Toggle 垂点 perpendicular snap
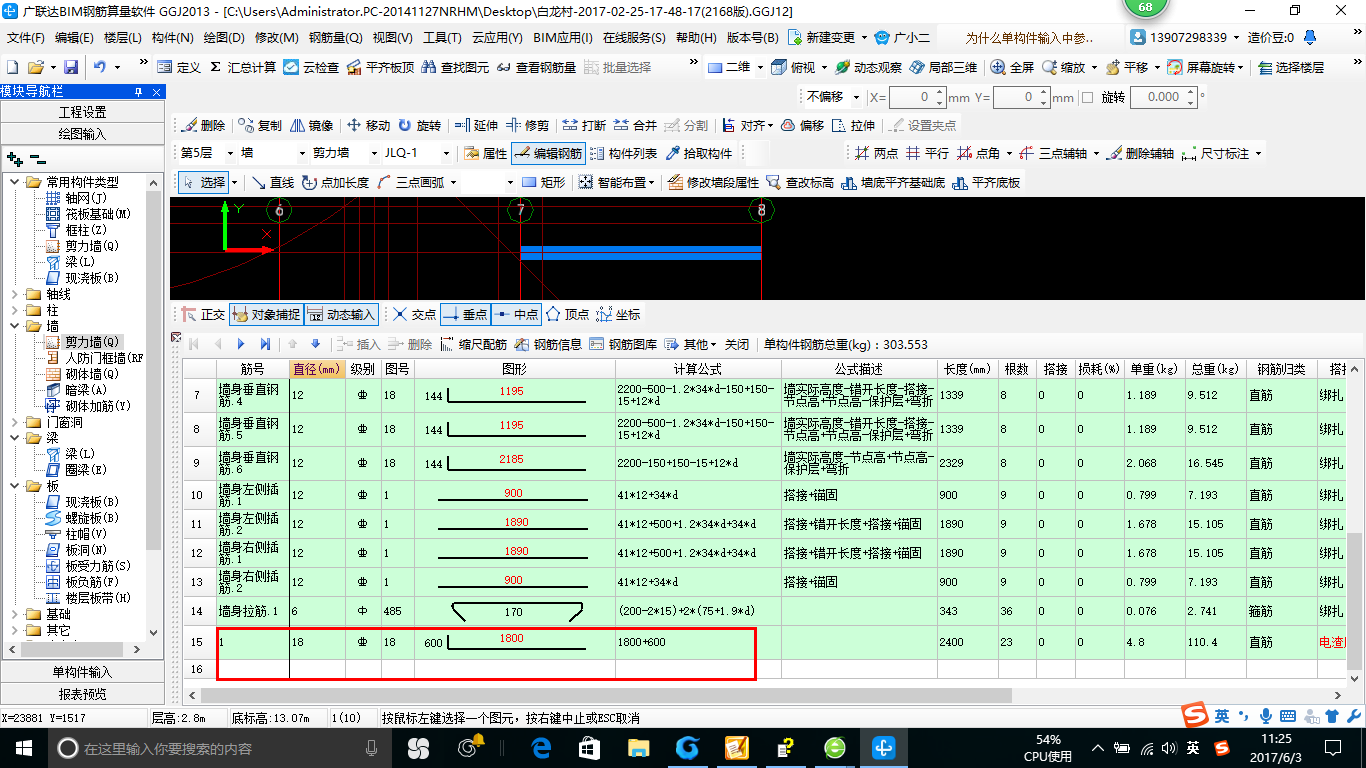Screen dimensions: 1366x768 tap(465, 314)
